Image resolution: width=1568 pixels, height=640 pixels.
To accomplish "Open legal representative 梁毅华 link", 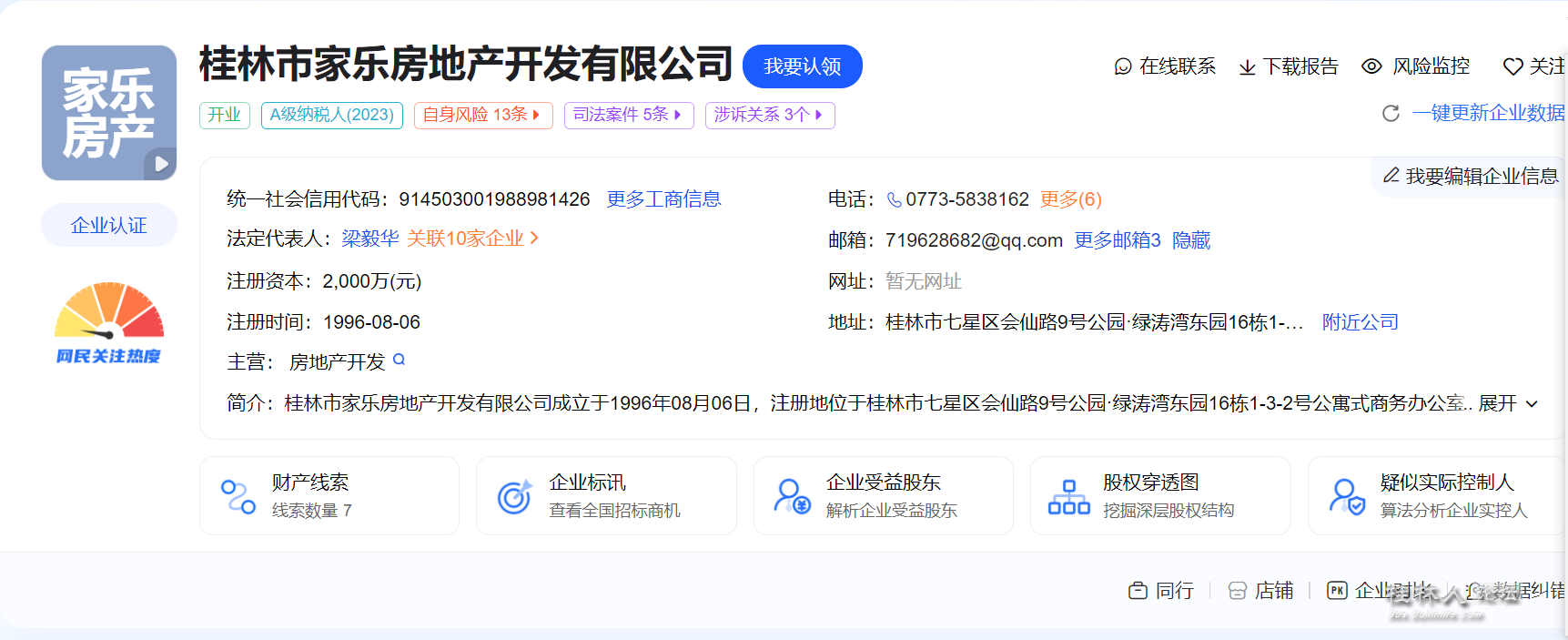I will (369, 239).
